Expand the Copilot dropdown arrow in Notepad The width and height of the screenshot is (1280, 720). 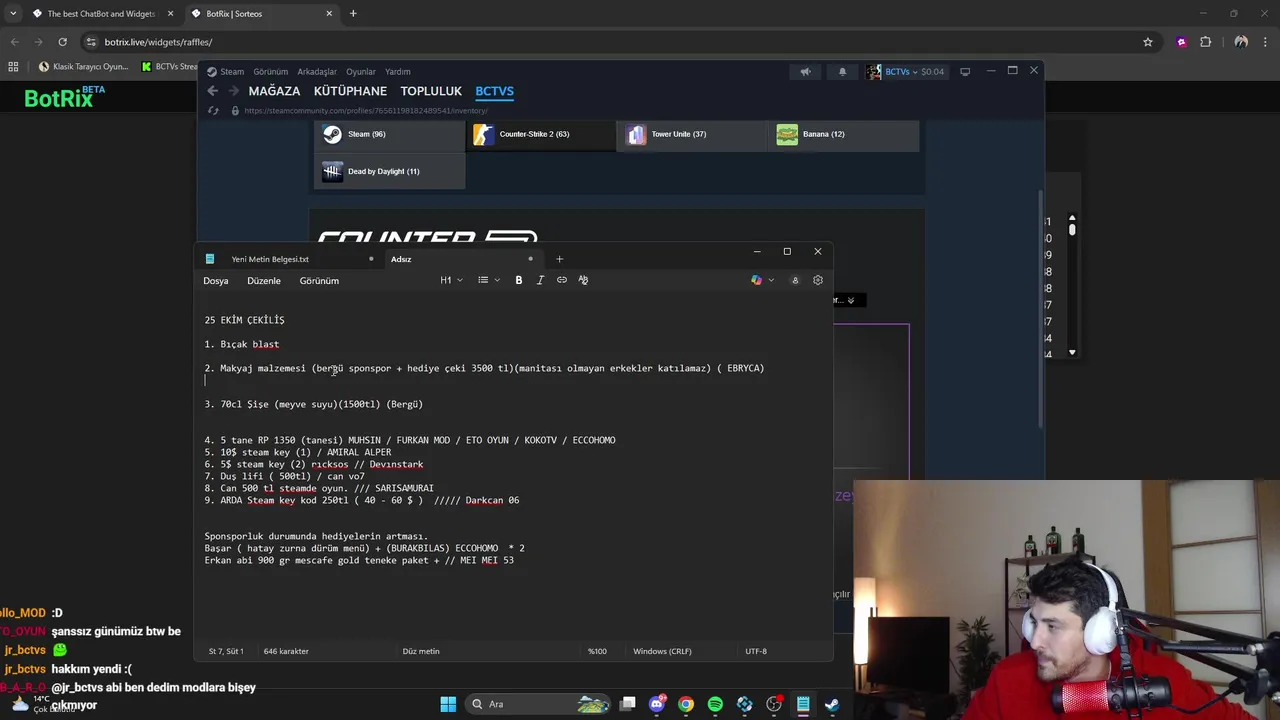pyautogui.click(x=769, y=280)
